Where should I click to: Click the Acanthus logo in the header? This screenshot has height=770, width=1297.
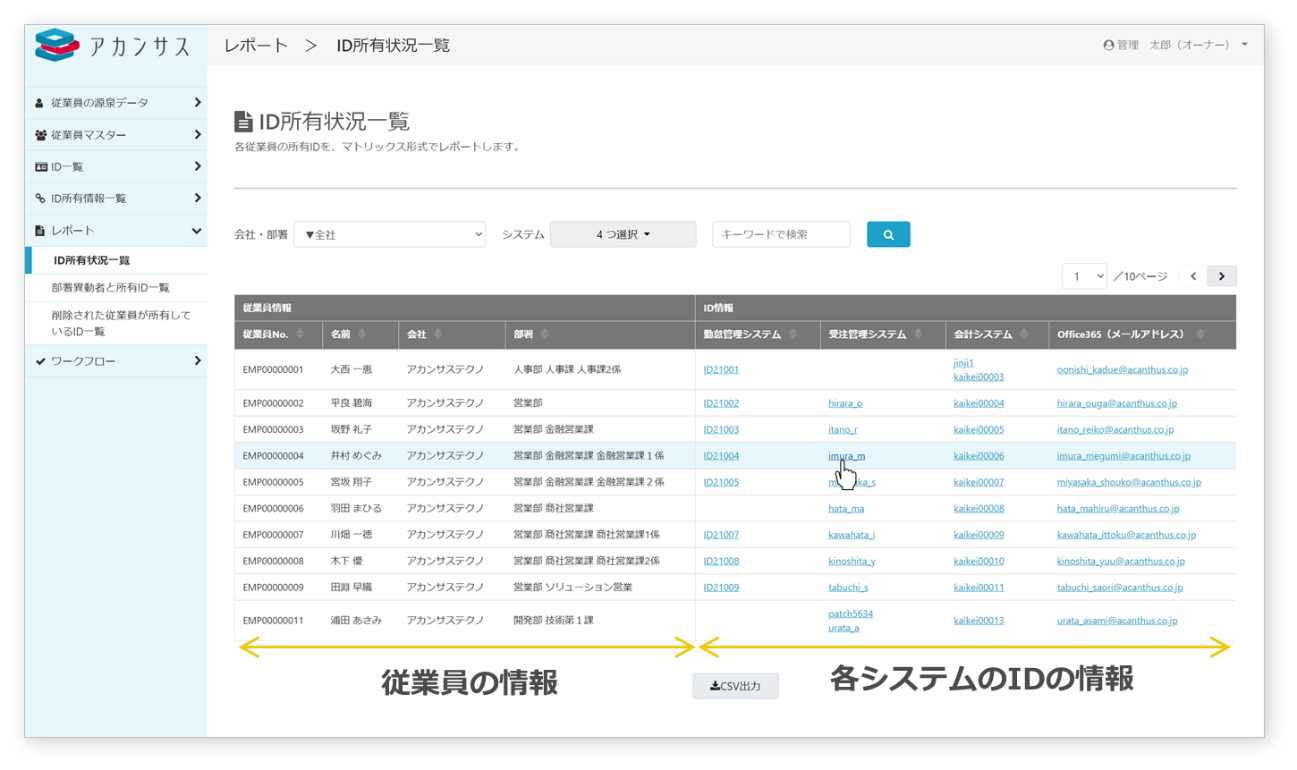112,46
